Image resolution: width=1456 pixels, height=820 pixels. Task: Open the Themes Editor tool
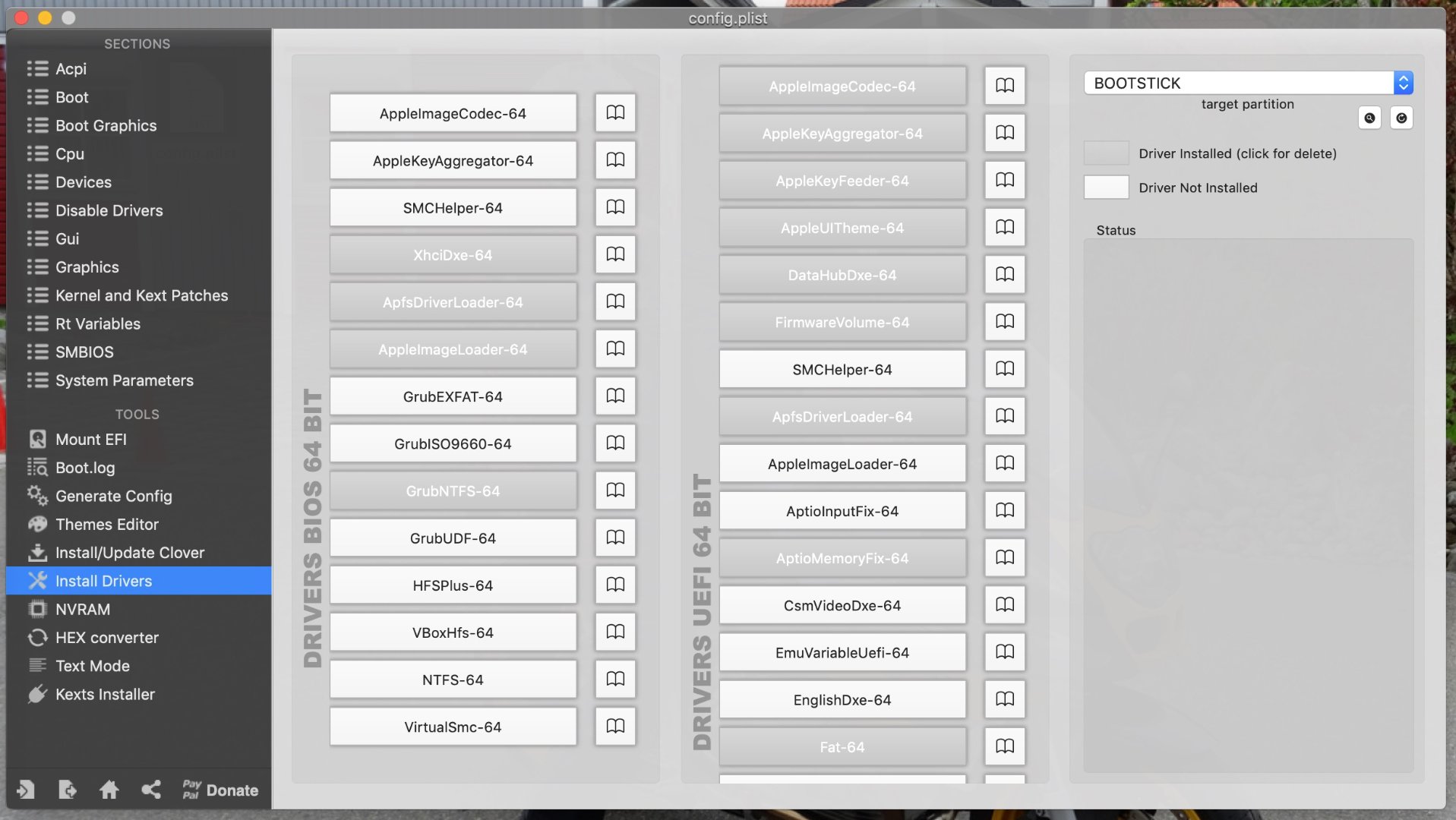(138, 524)
